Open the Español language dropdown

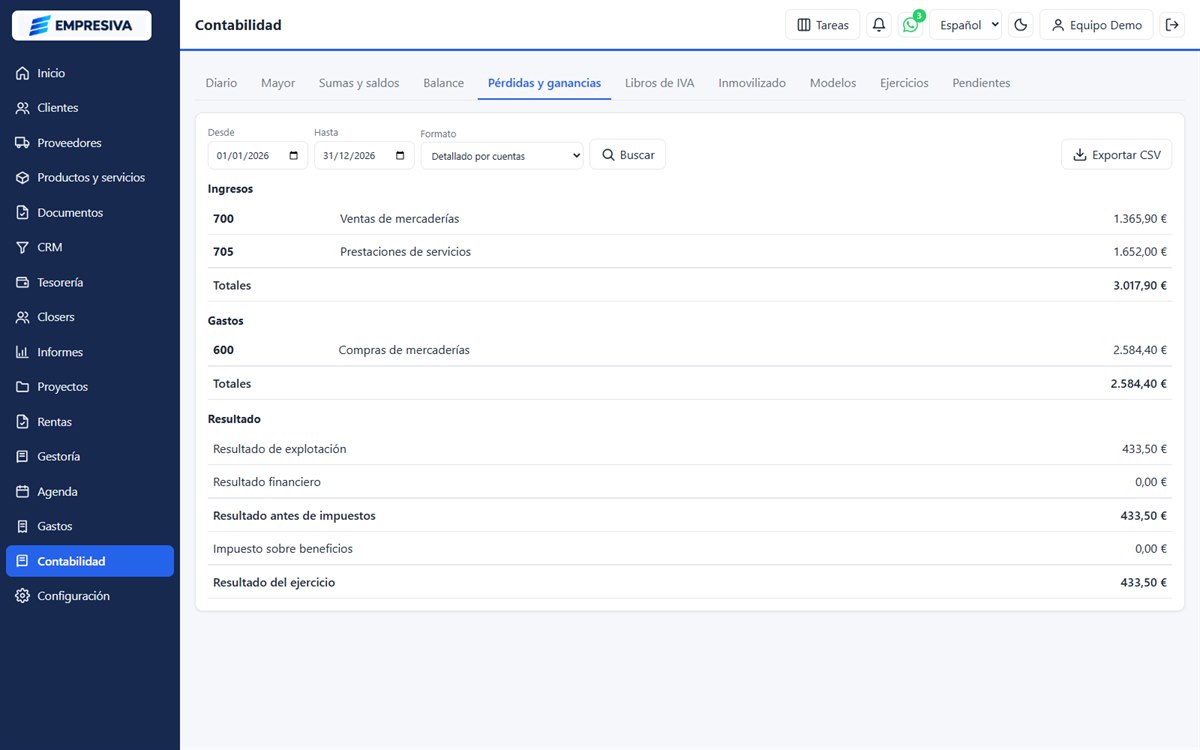(x=965, y=25)
